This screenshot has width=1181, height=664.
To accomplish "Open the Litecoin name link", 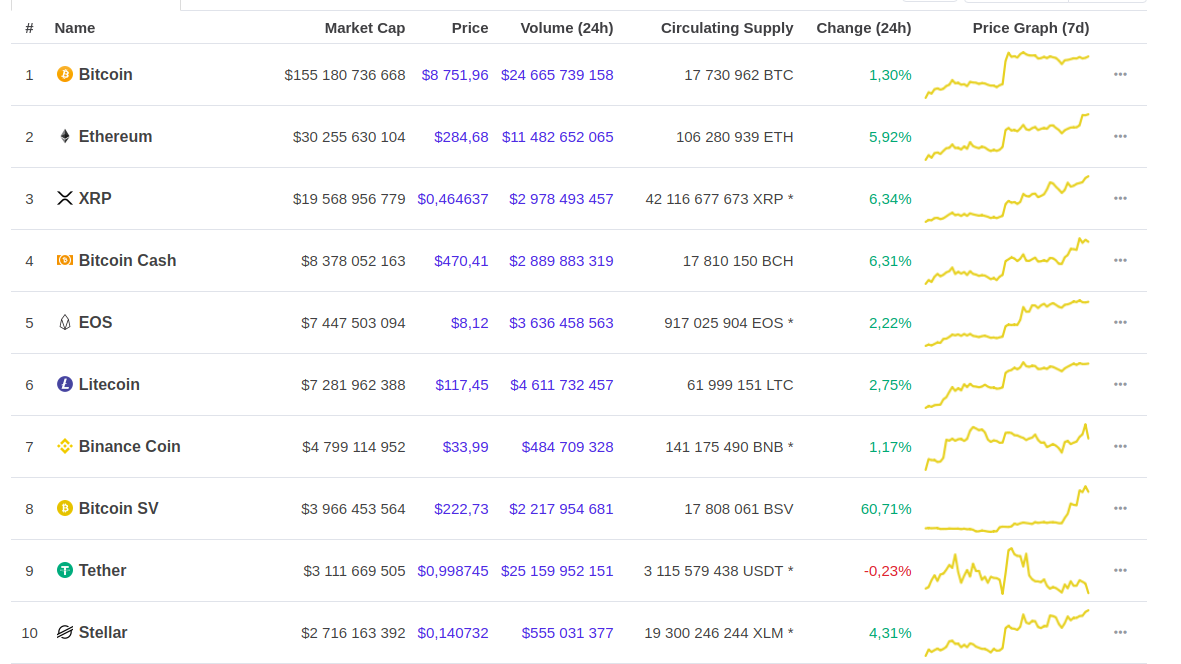I will (109, 385).
